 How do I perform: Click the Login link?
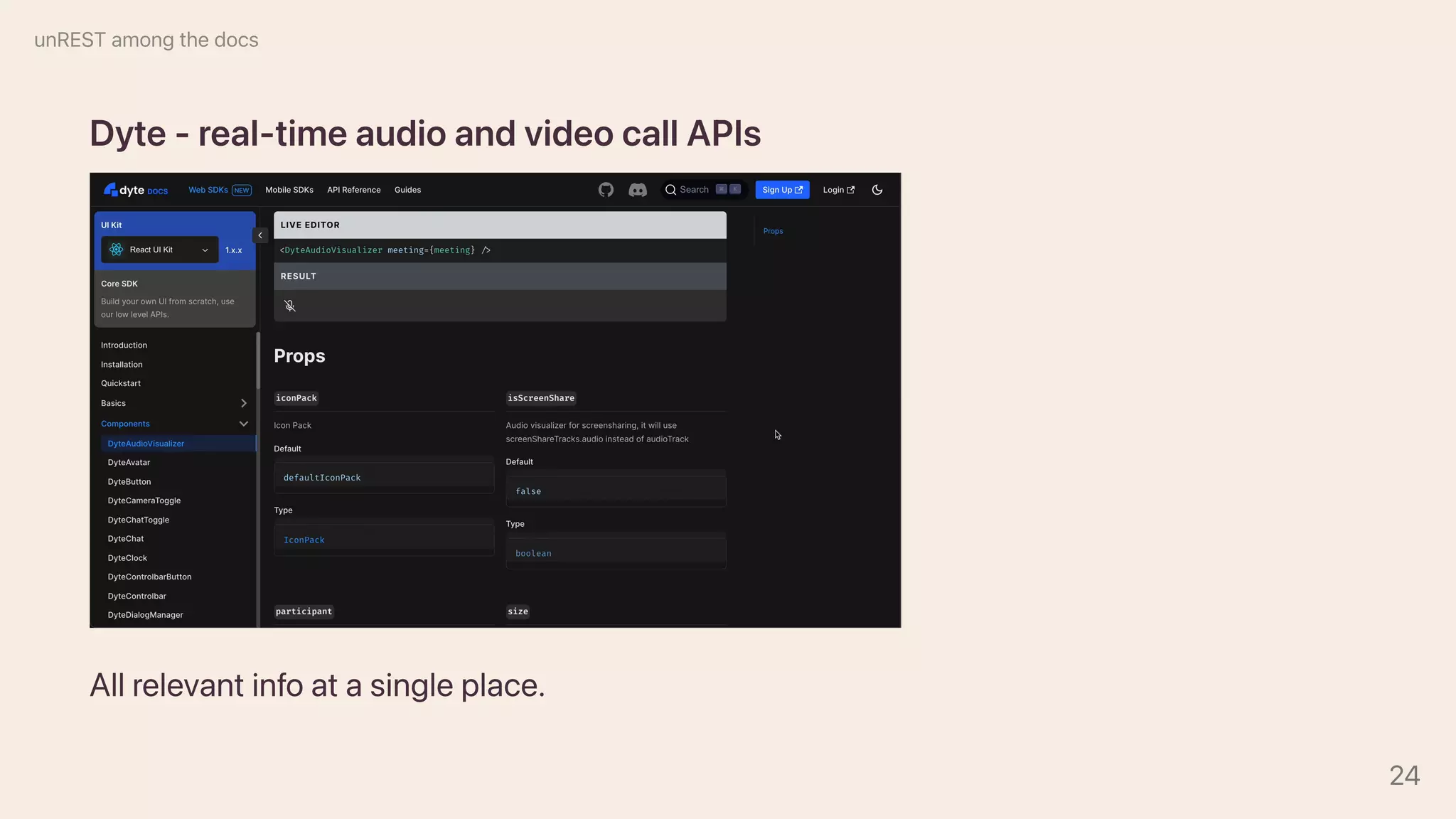[839, 190]
